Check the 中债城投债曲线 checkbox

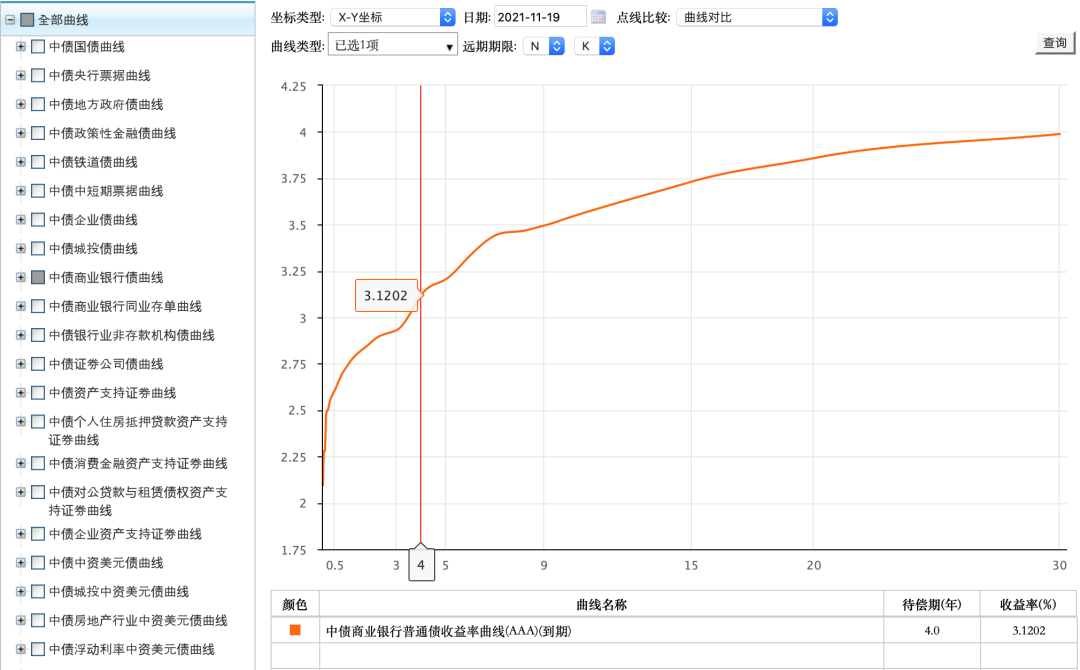[x=38, y=248]
